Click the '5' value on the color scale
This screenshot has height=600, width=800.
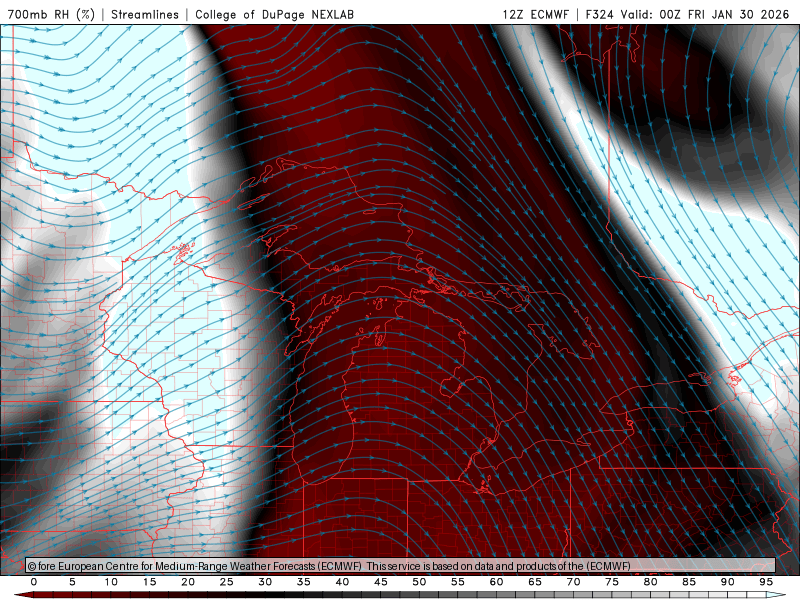coord(72,582)
